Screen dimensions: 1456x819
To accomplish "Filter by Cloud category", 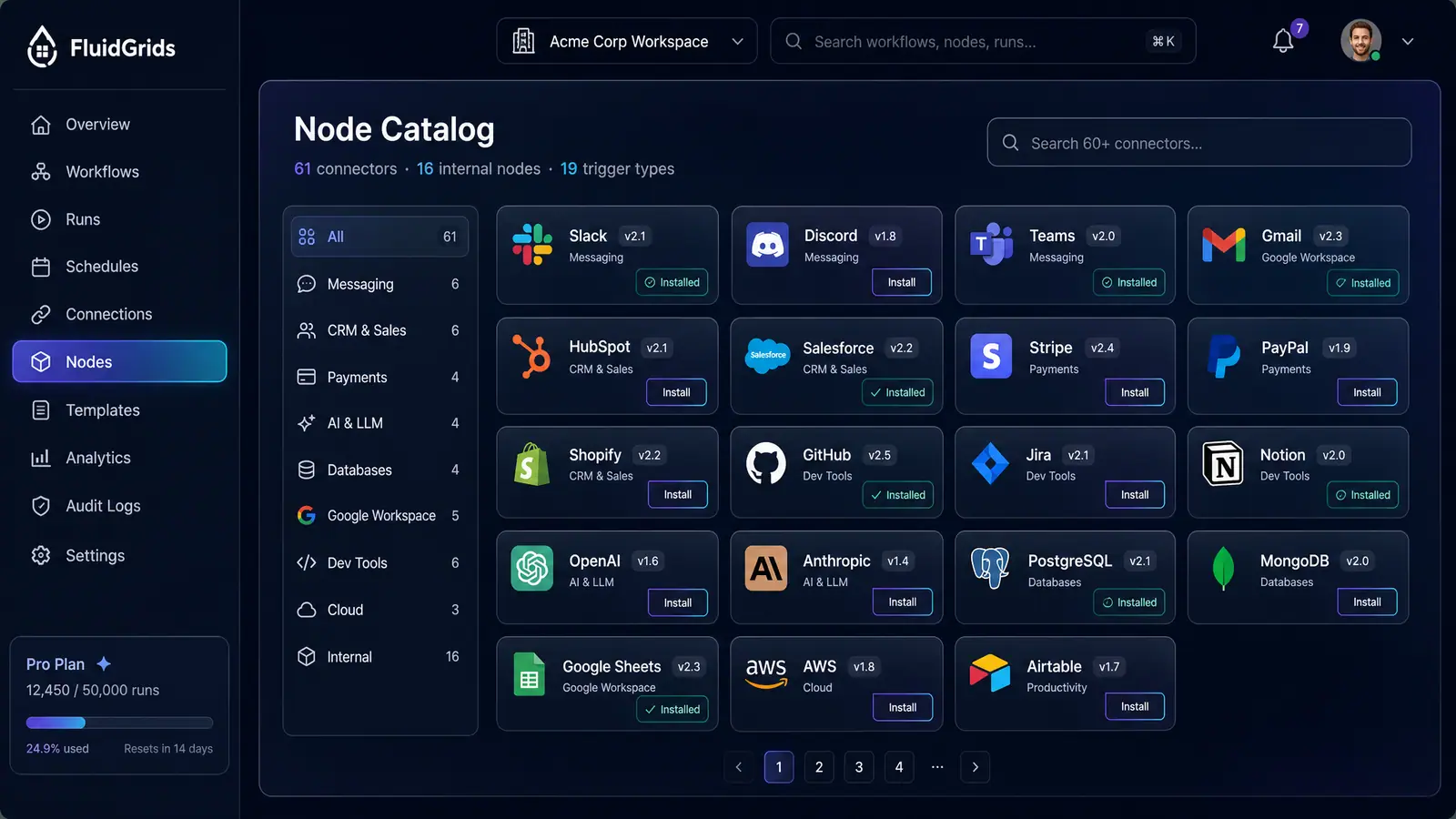I will (x=379, y=610).
